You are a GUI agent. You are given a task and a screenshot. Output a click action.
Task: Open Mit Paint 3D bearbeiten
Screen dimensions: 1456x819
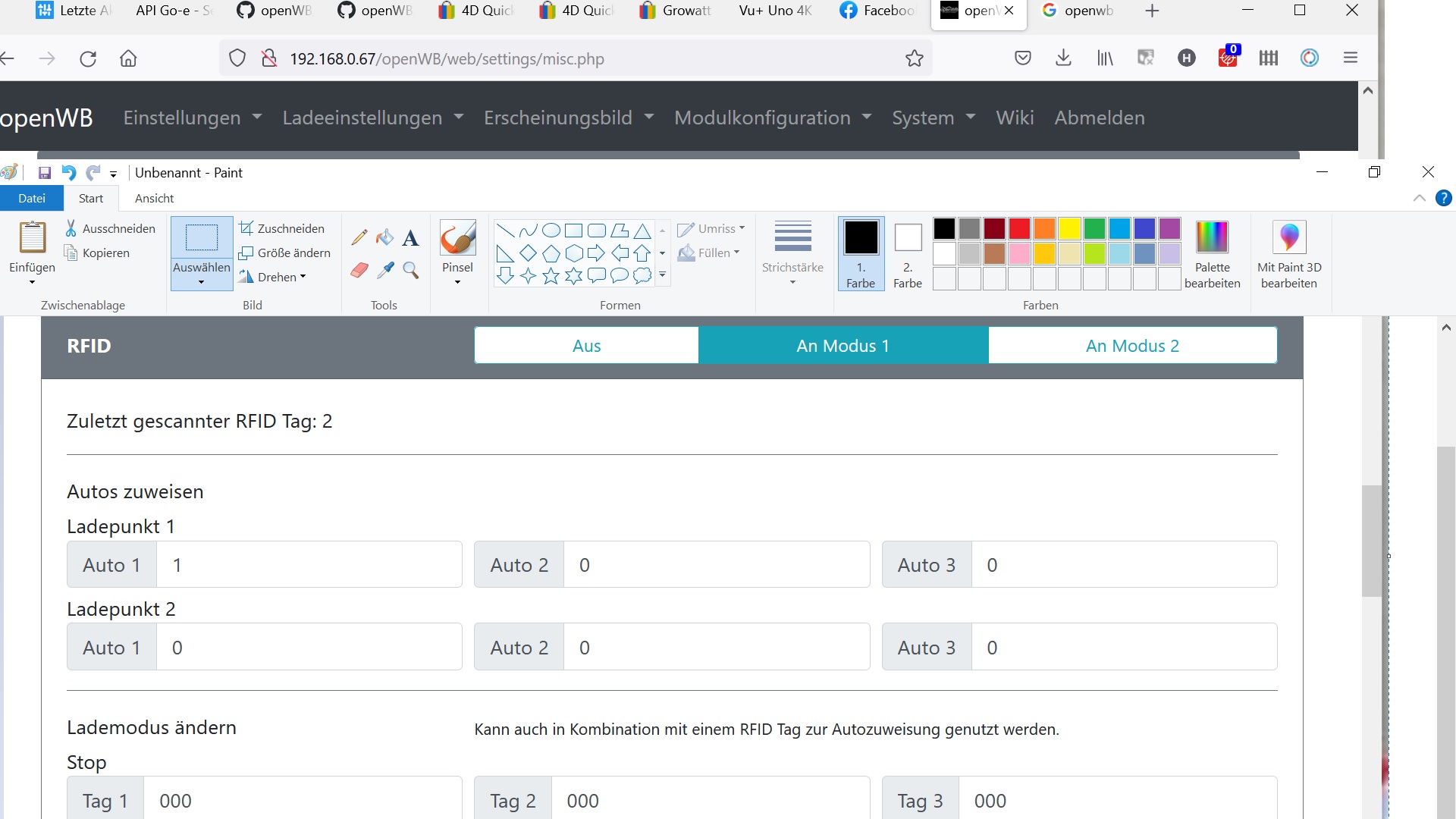(1288, 255)
